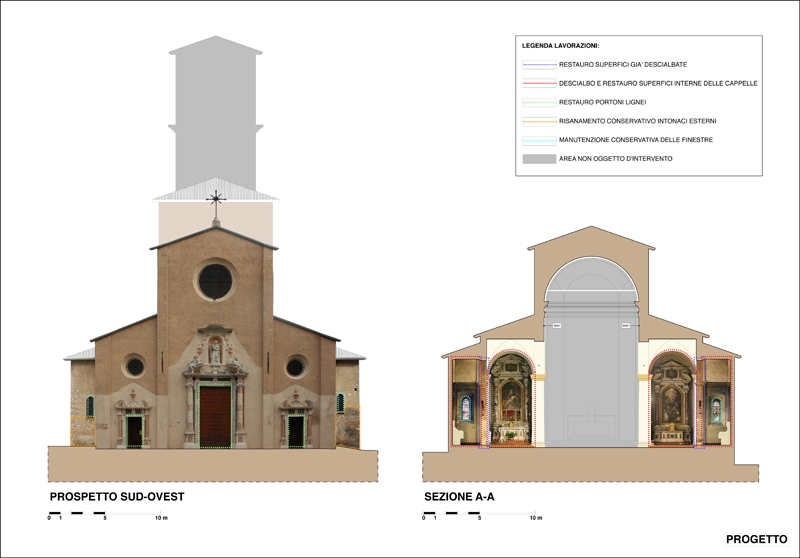Click the cross atop the church facade
Viewport: 800px width, 558px height.
click(215, 199)
